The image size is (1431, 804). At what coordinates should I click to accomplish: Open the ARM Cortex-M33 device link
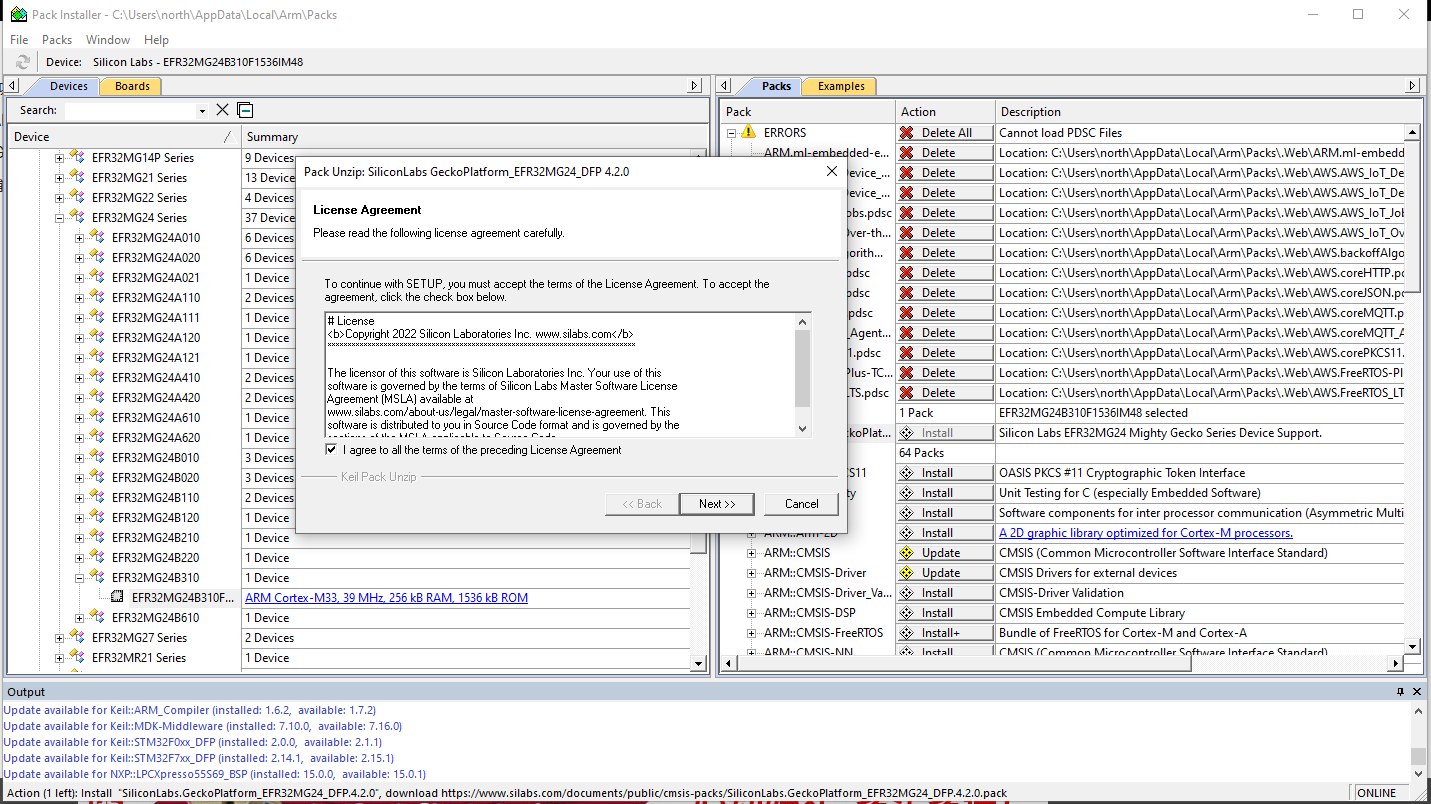[x=386, y=598]
